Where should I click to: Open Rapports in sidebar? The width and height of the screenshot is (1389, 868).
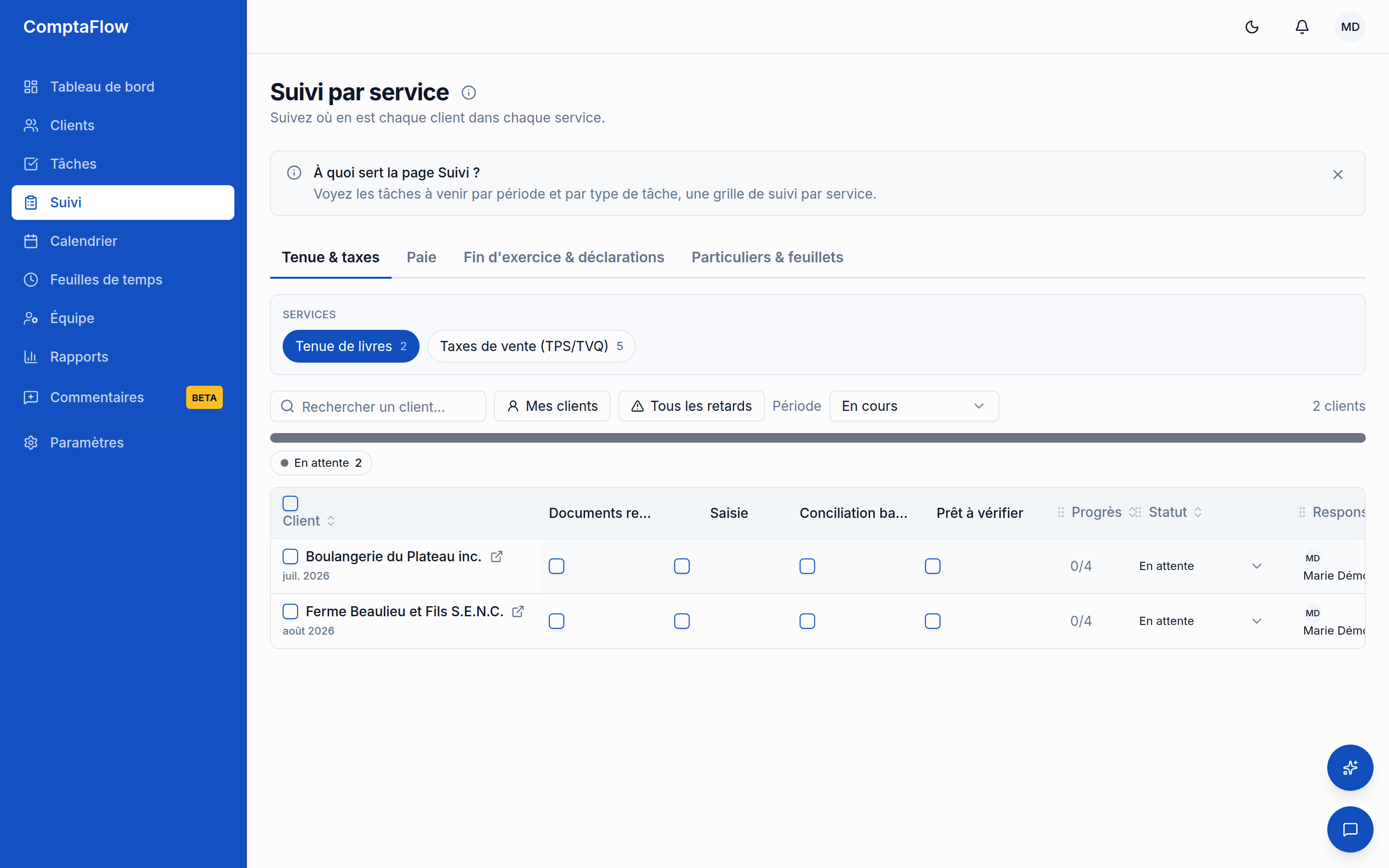[123, 356]
